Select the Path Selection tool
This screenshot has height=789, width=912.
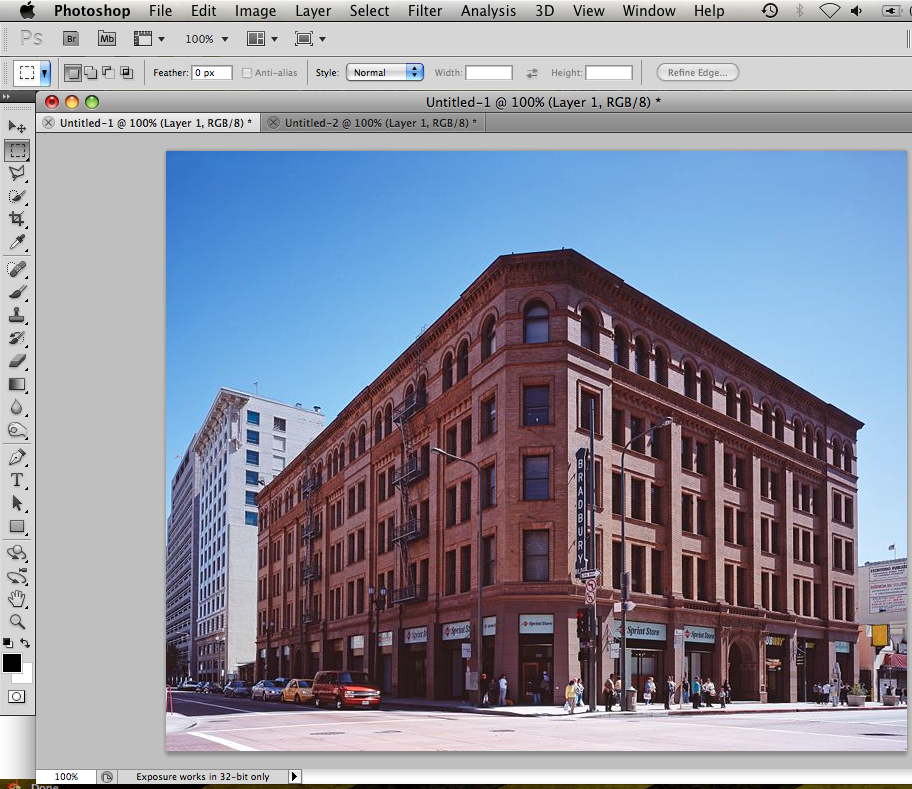tap(17, 503)
